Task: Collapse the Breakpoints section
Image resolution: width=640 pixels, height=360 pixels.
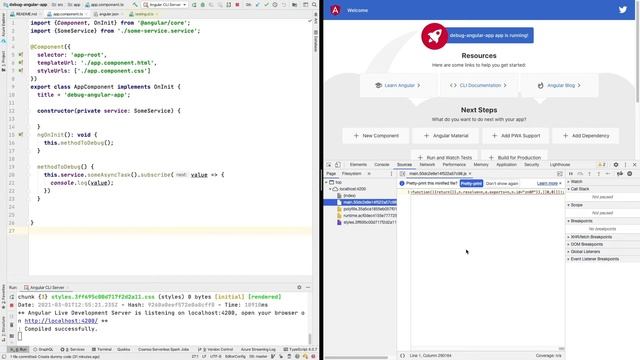Action: [569, 221]
